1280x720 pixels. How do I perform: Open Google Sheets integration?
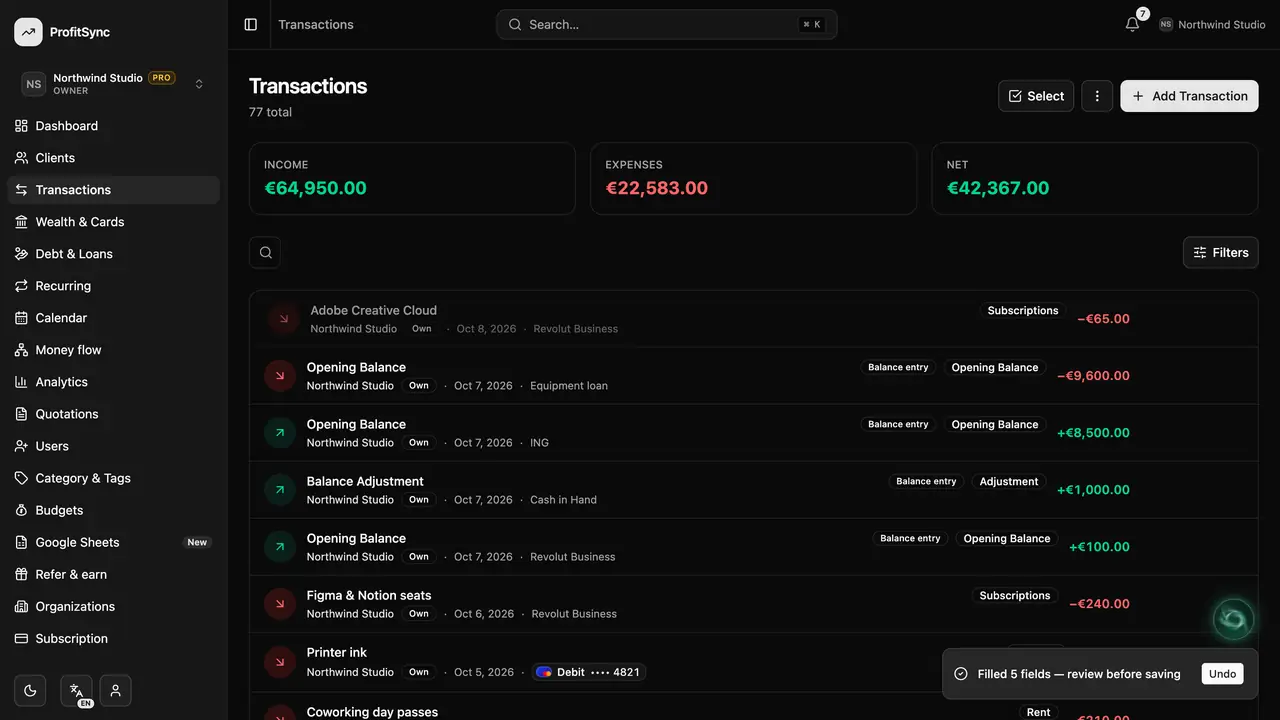(x=114, y=542)
